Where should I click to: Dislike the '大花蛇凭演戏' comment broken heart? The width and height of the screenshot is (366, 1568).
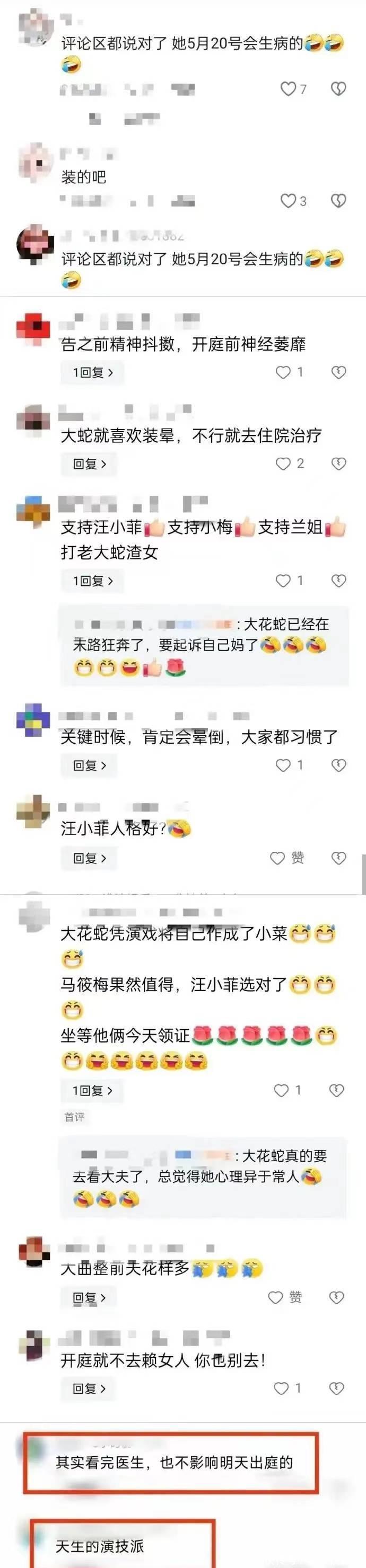tap(337, 1091)
